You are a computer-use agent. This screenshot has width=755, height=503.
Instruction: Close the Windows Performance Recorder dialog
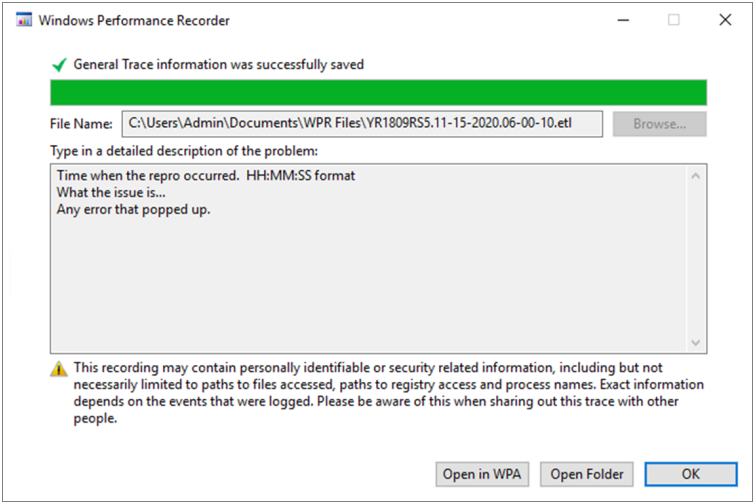tap(725, 20)
